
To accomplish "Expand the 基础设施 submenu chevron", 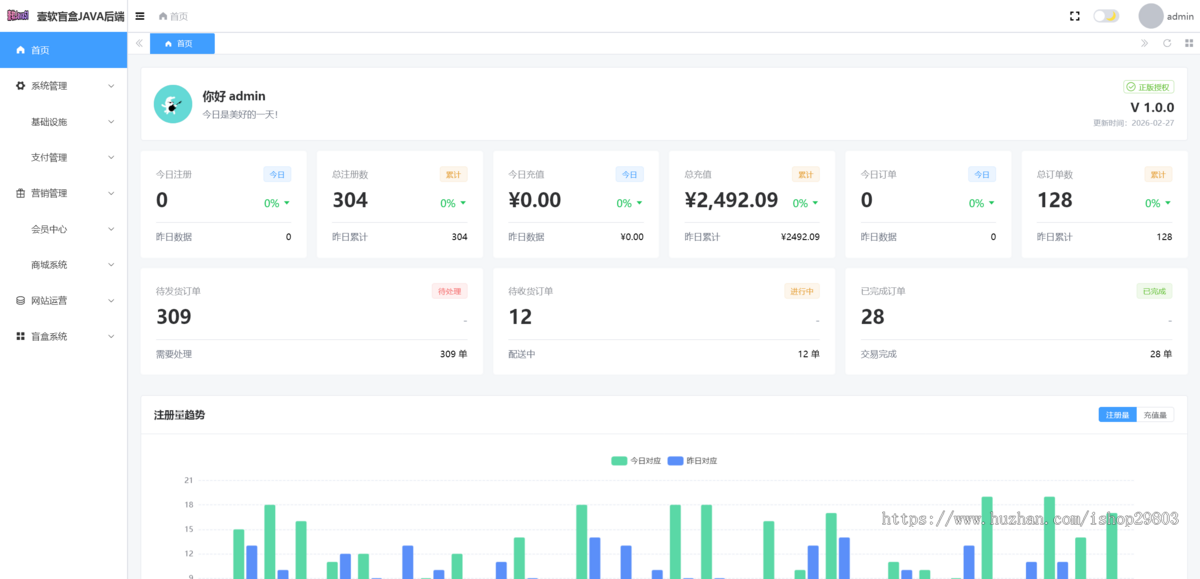I will pos(111,122).
